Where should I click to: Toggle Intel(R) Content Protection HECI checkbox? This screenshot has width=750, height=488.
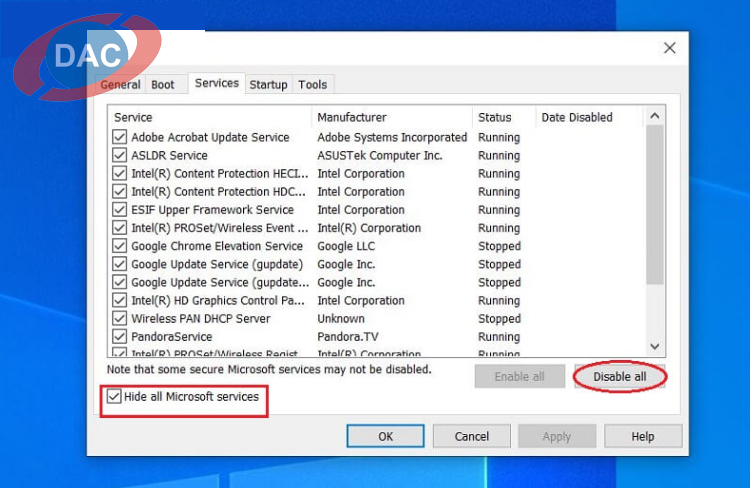(x=120, y=174)
